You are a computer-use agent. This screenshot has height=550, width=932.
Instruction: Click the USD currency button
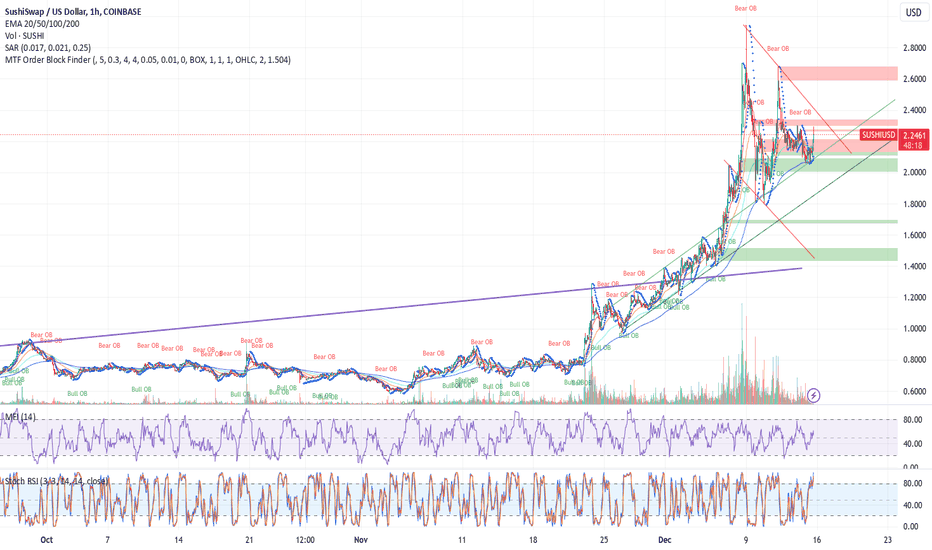pos(914,12)
